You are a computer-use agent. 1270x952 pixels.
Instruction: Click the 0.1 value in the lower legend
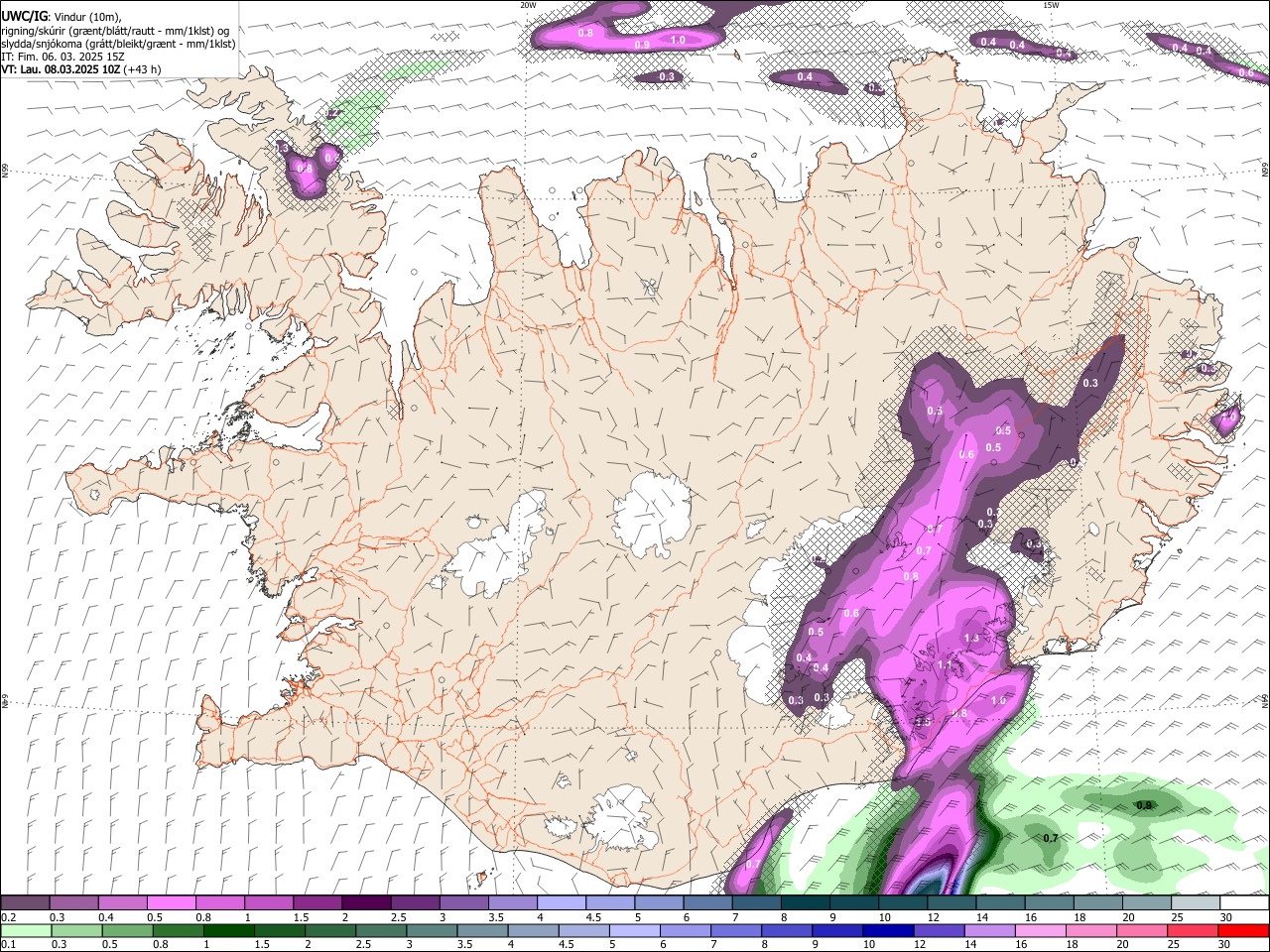point(9,945)
